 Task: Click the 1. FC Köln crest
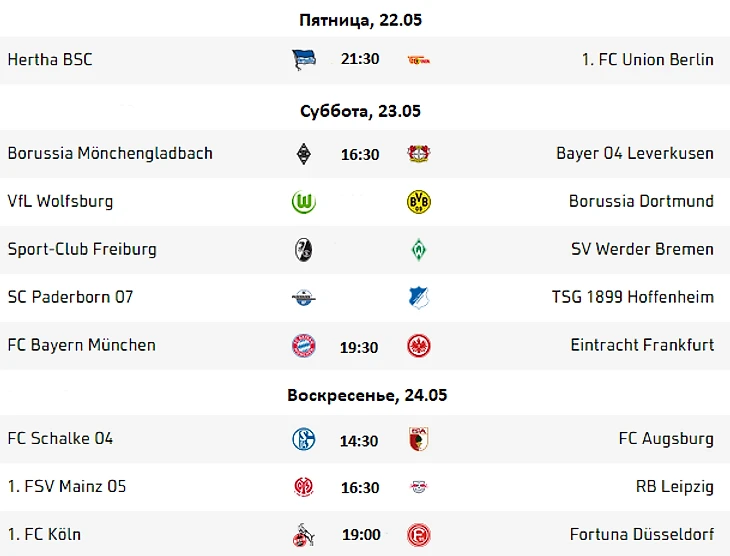303,535
